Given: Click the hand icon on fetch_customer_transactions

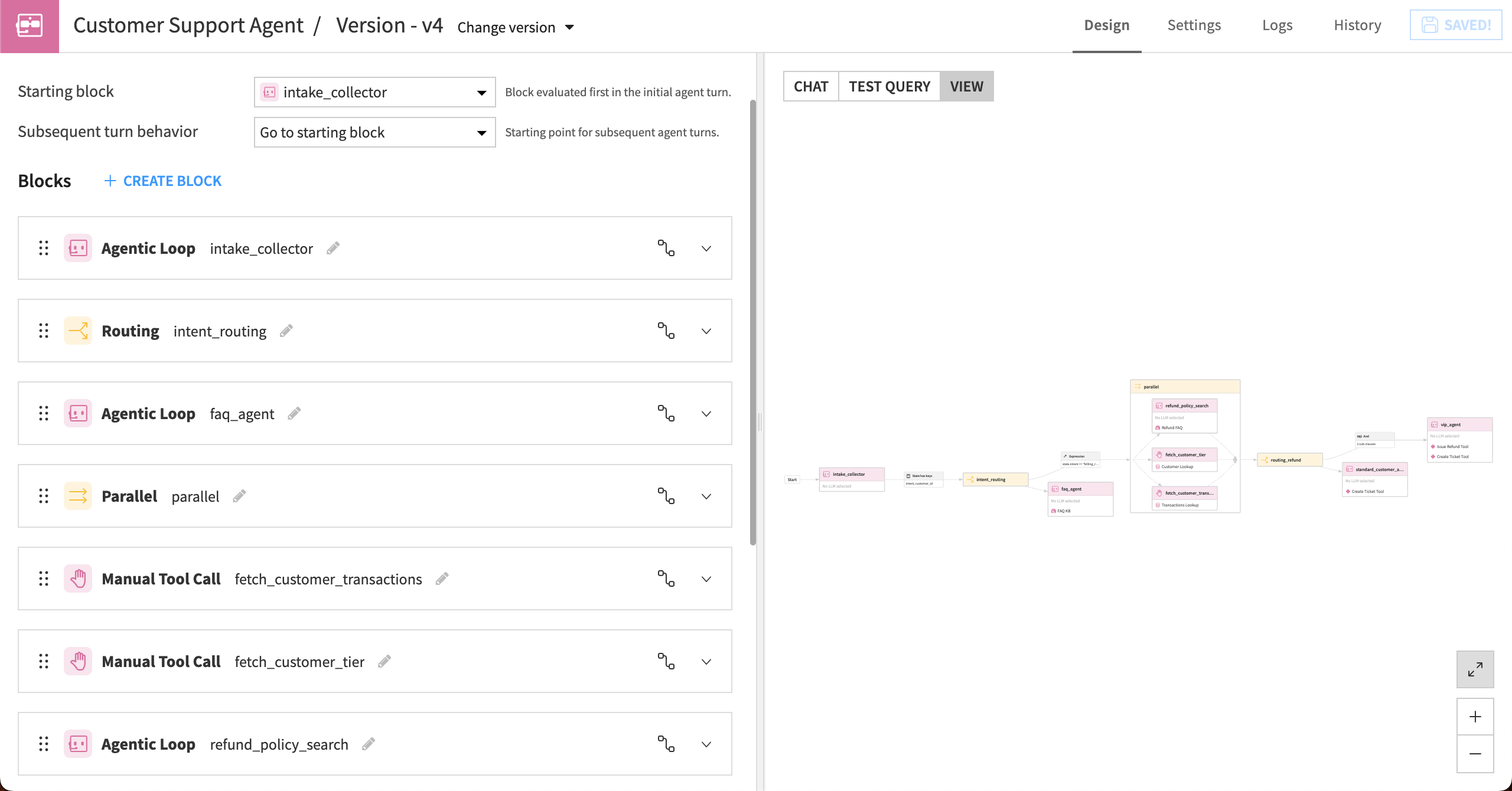Looking at the screenshot, I should [x=77, y=578].
